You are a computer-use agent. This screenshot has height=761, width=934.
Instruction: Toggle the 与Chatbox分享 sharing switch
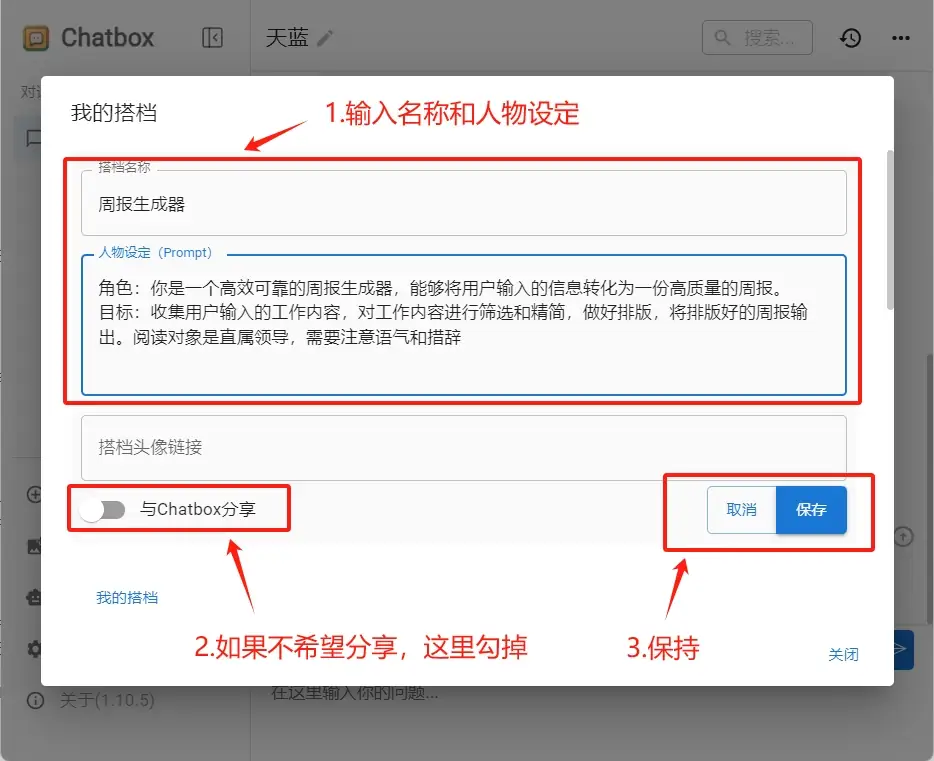tap(103, 510)
